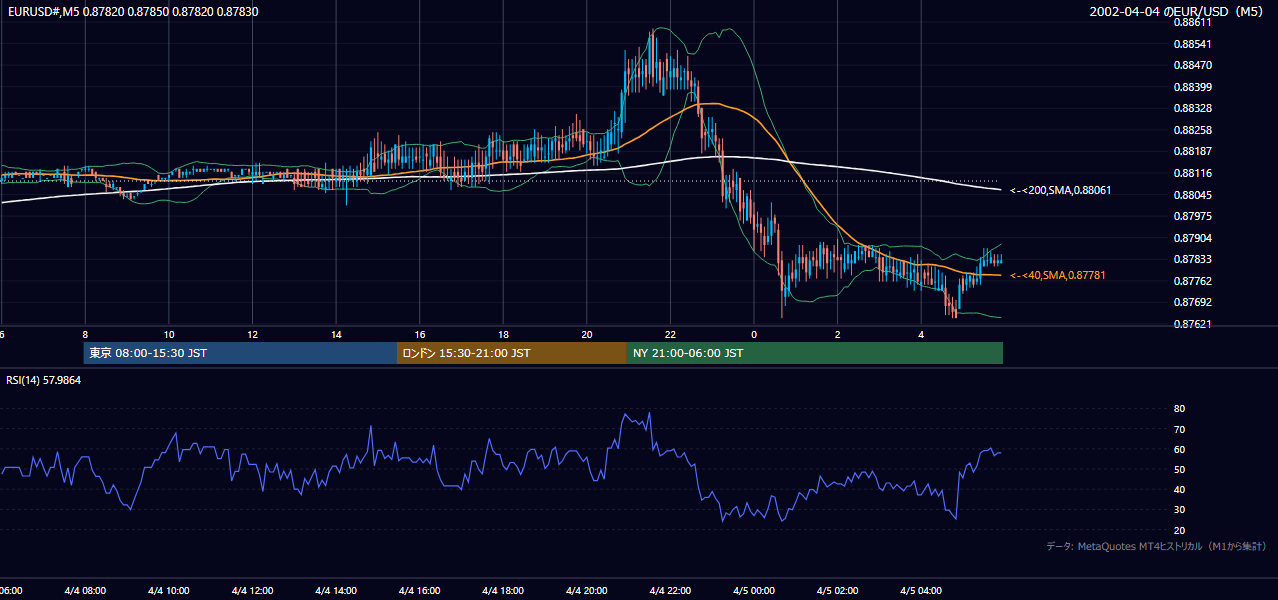Click hour label 0 under the price chart
The height and width of the screenshot is (600, 1278).
click(x=754, y=334)
